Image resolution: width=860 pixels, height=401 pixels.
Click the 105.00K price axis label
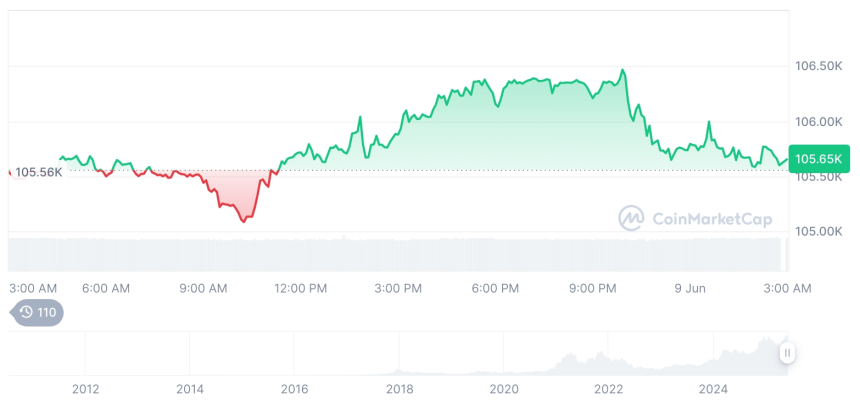point(819,232)
